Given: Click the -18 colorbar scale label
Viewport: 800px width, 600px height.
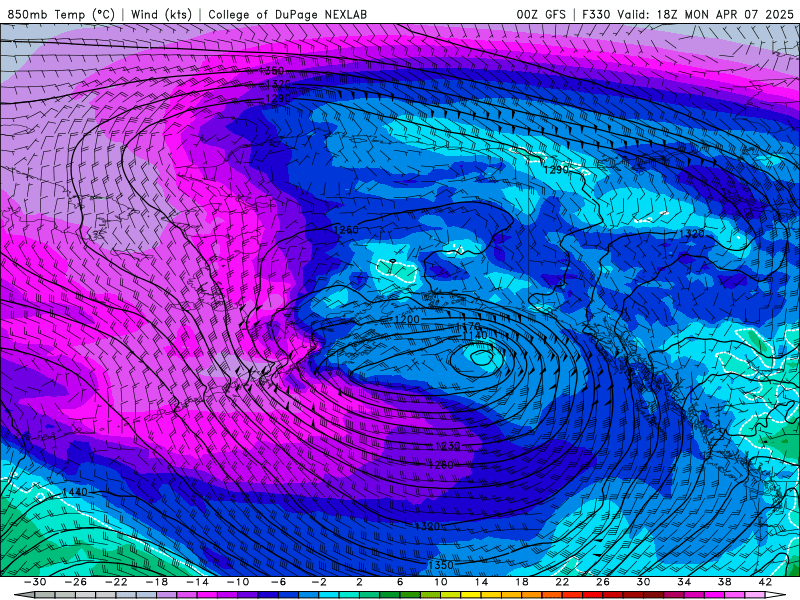Looking at the screenshot, I should point(157,582).
